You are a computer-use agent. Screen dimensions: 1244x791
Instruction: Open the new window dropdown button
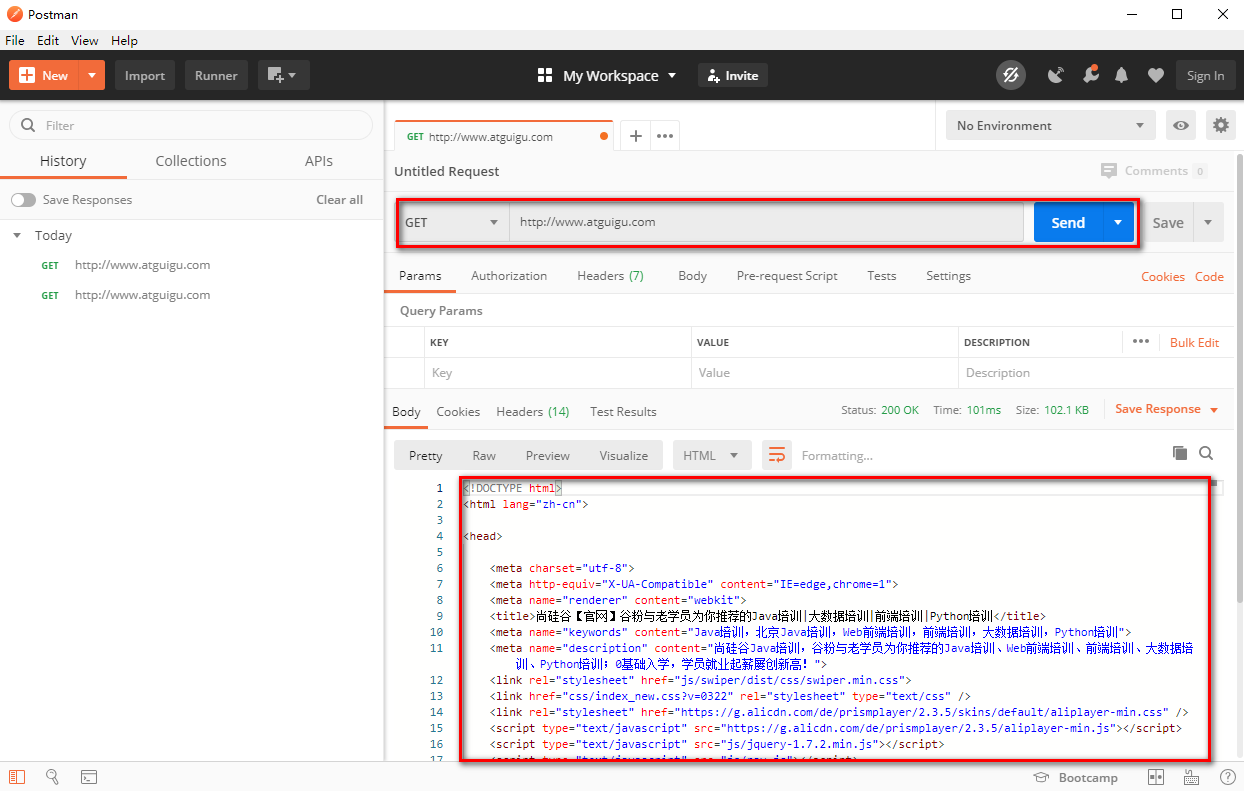284,75
